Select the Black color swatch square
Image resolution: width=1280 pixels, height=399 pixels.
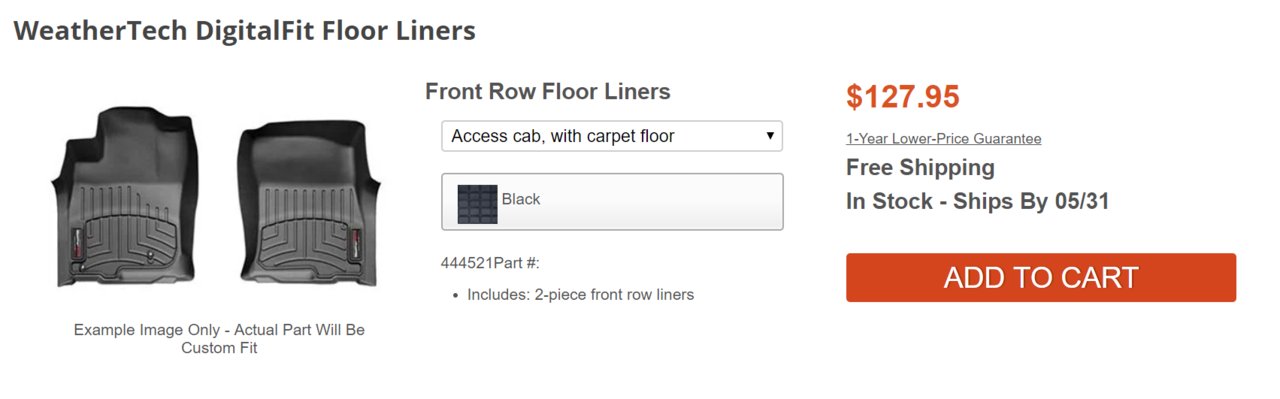477,203
